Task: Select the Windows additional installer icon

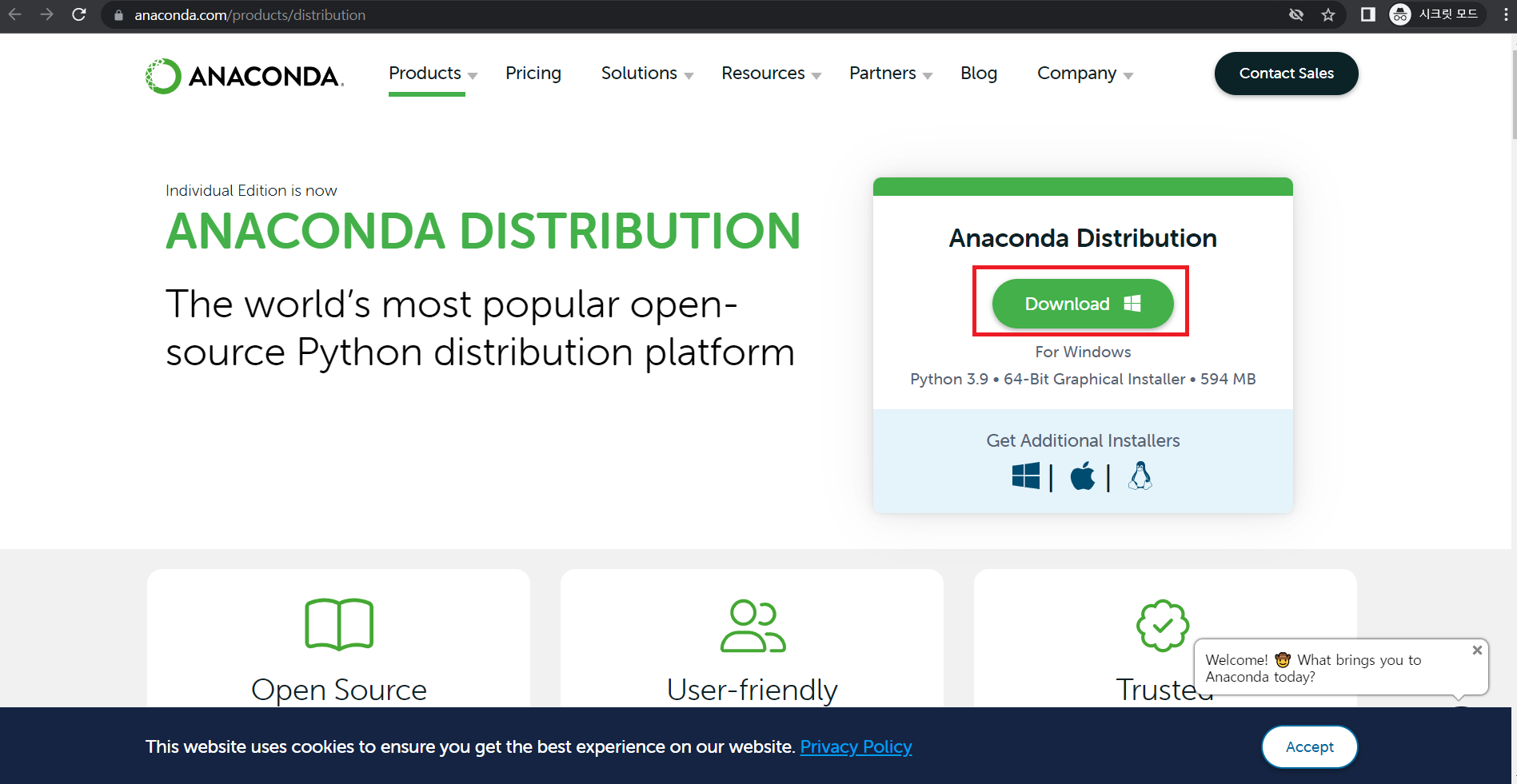Action: [x=1026, y=476]
